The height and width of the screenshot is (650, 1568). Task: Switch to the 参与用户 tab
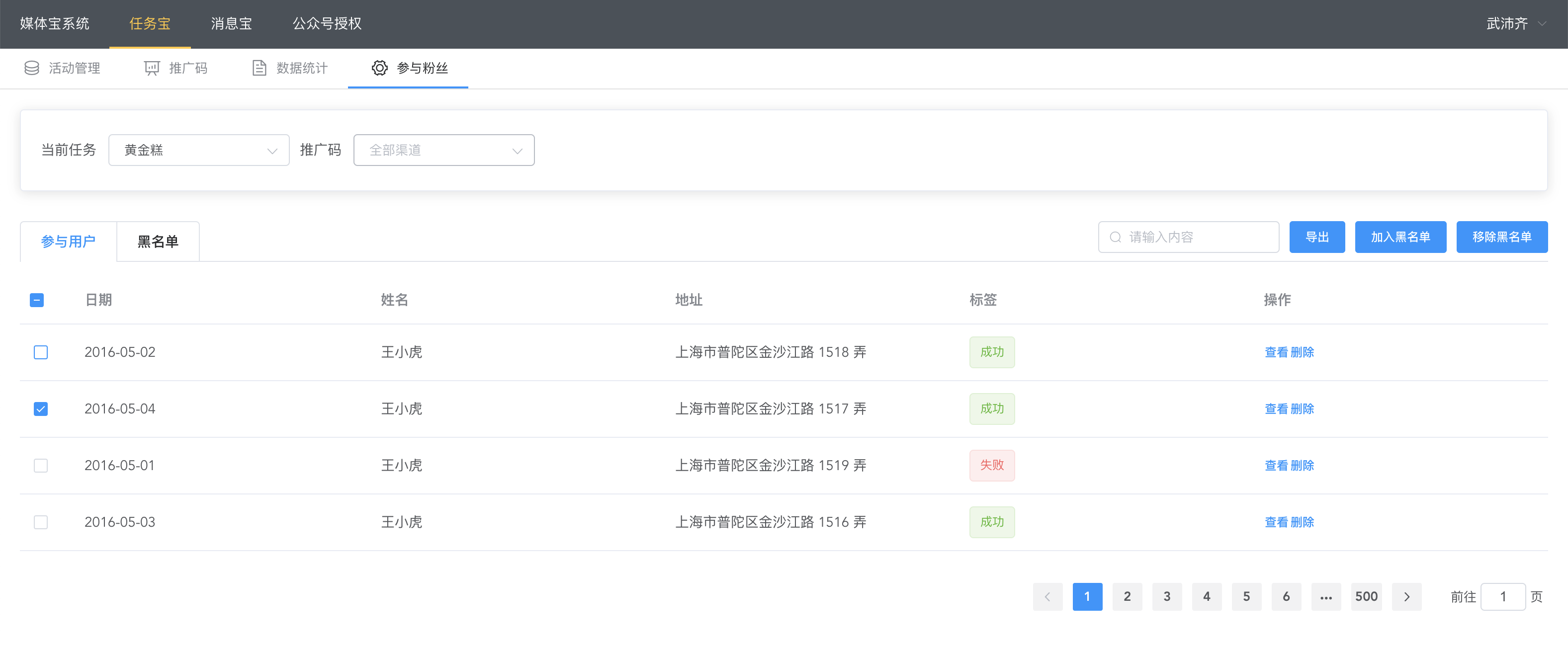(x=68, y=242)
